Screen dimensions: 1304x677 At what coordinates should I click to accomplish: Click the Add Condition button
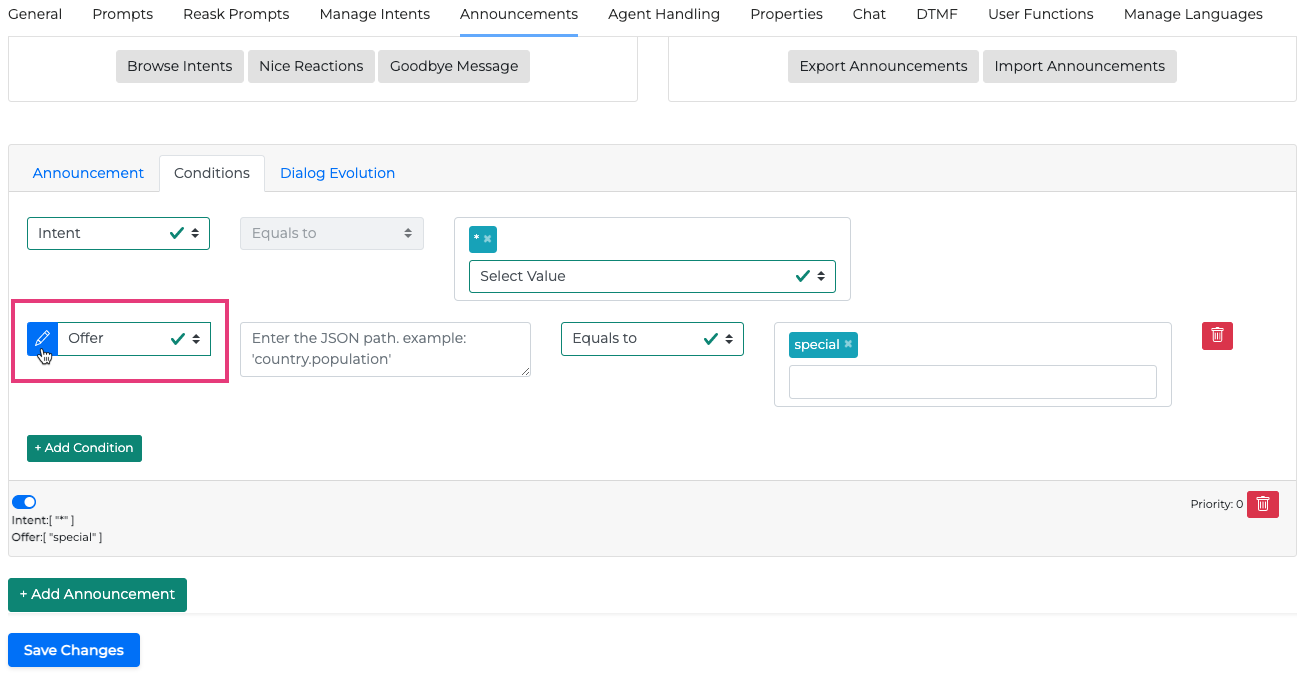[85, 448]
